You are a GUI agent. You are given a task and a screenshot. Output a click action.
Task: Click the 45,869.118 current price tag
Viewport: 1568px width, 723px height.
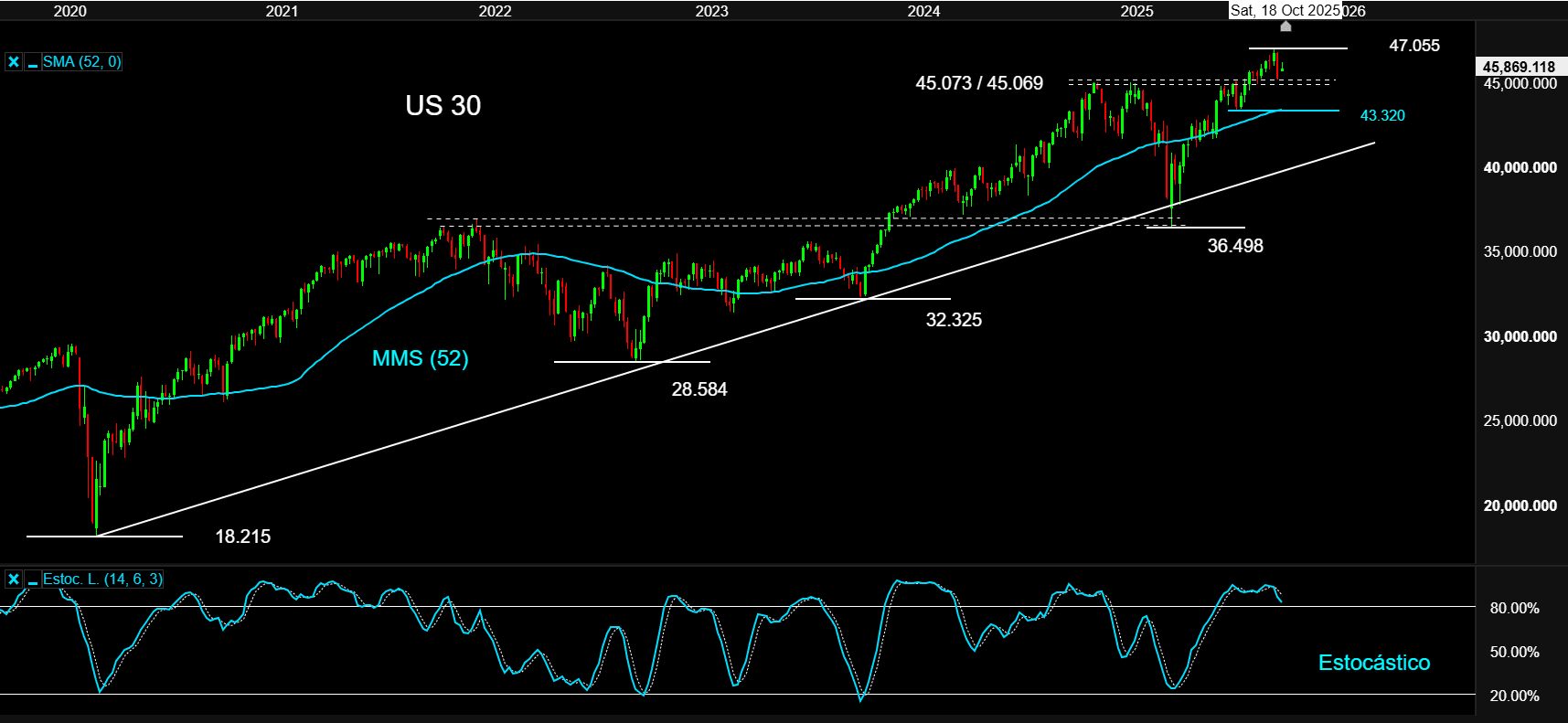[1519, 67]
